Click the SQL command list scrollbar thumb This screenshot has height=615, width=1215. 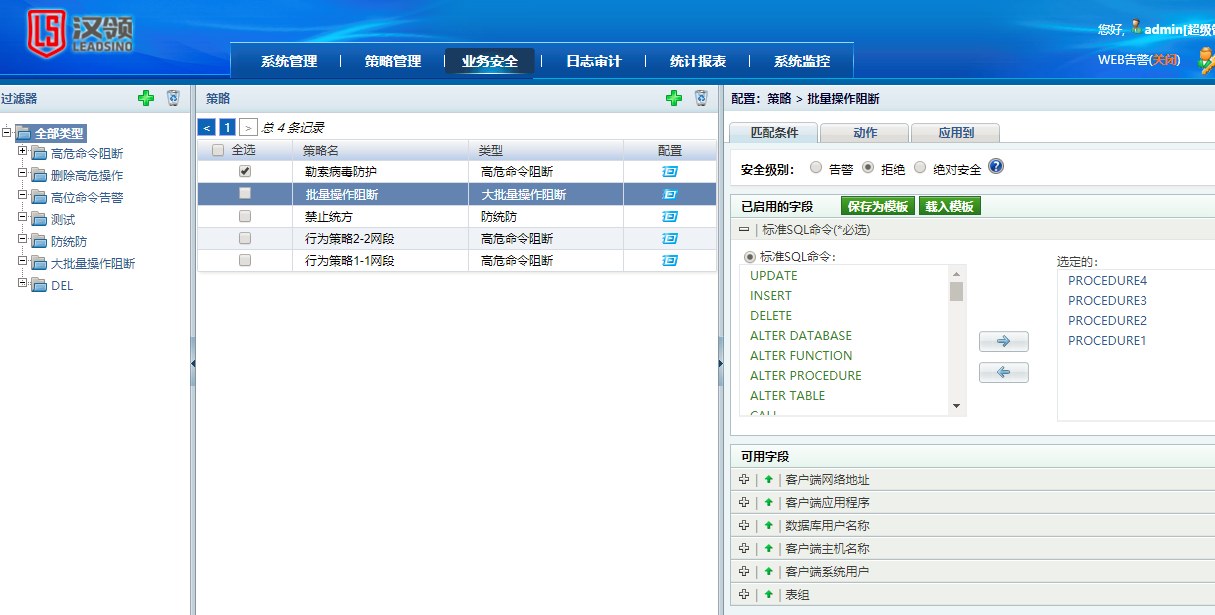[x=957, y=292]
